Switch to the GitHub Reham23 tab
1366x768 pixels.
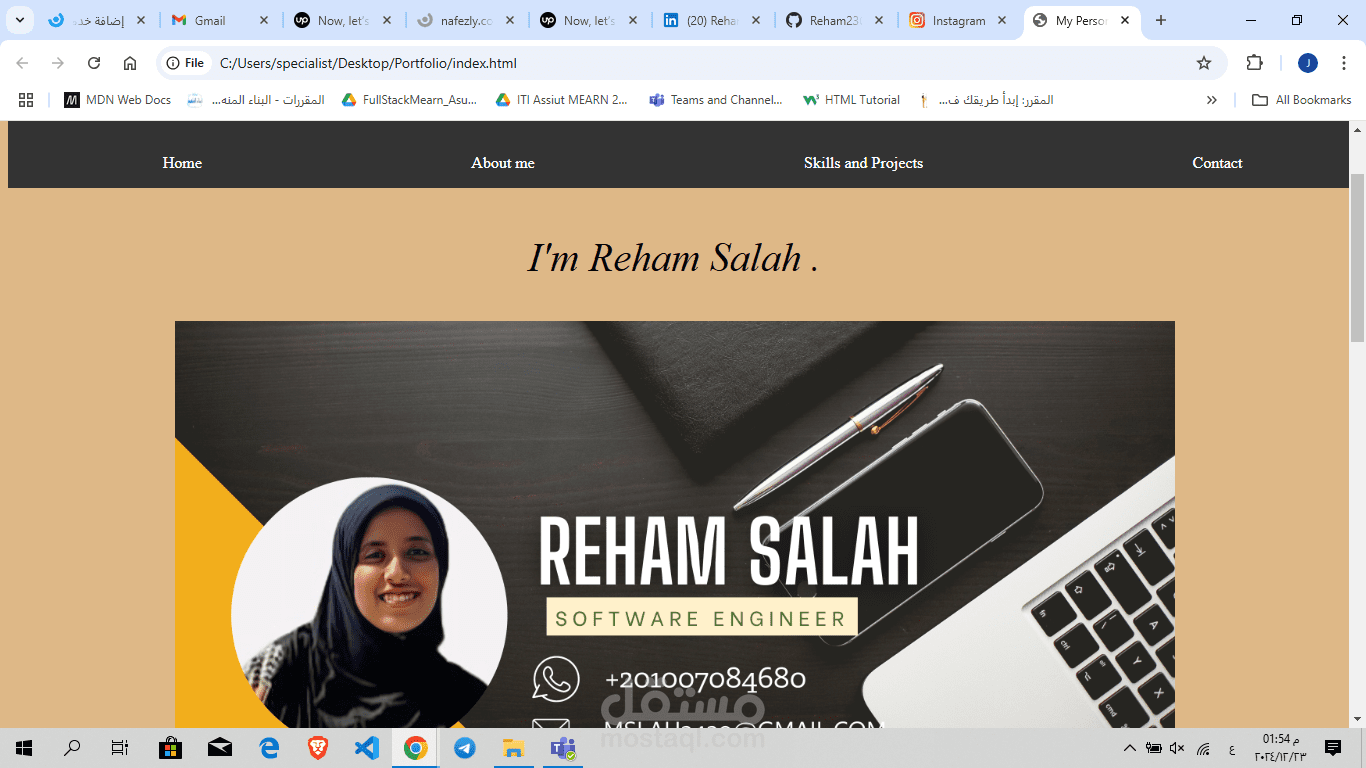tap(836, 20)
